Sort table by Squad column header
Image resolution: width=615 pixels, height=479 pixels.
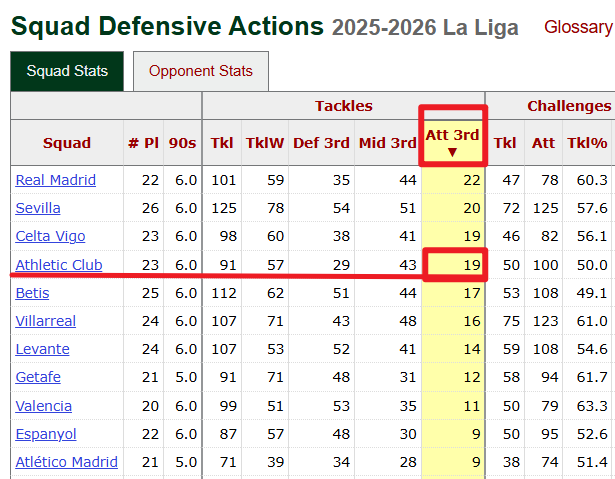click(67, 143)
